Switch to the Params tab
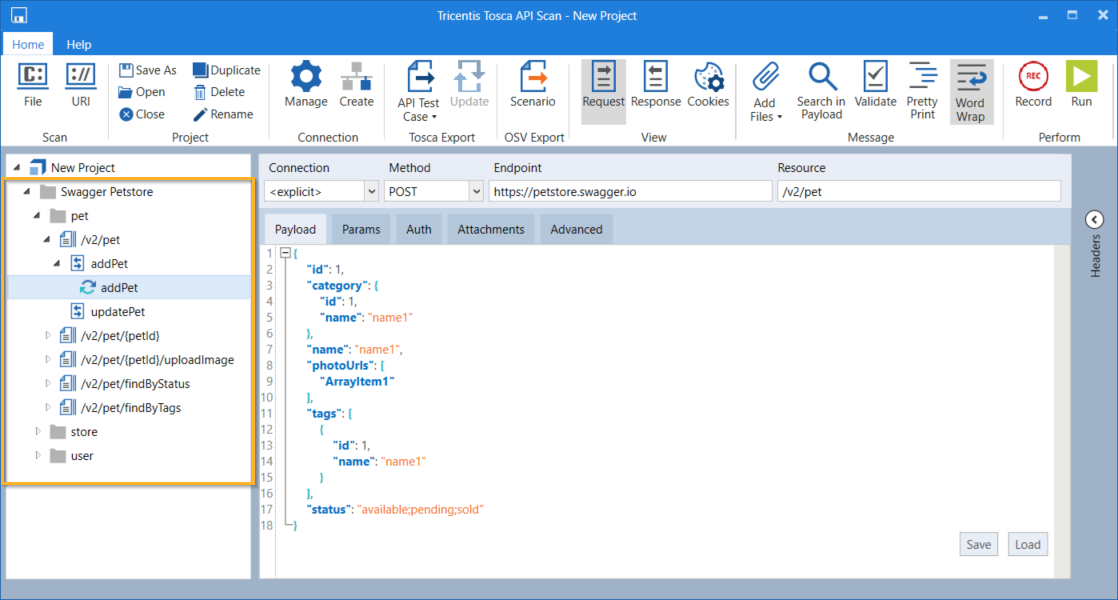Viewport: 1118px width, 600px height. [x=361, y=229]
